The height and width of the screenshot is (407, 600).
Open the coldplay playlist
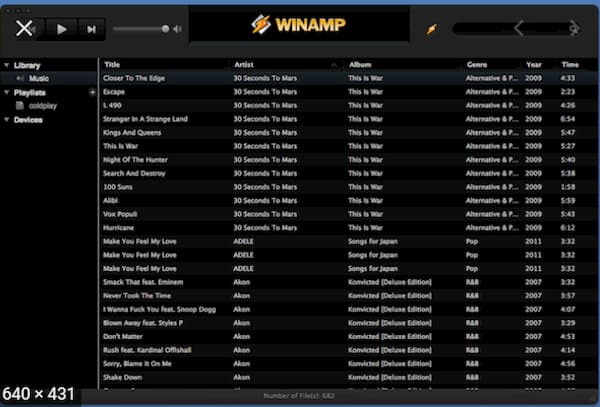click(x=43, y=106)
